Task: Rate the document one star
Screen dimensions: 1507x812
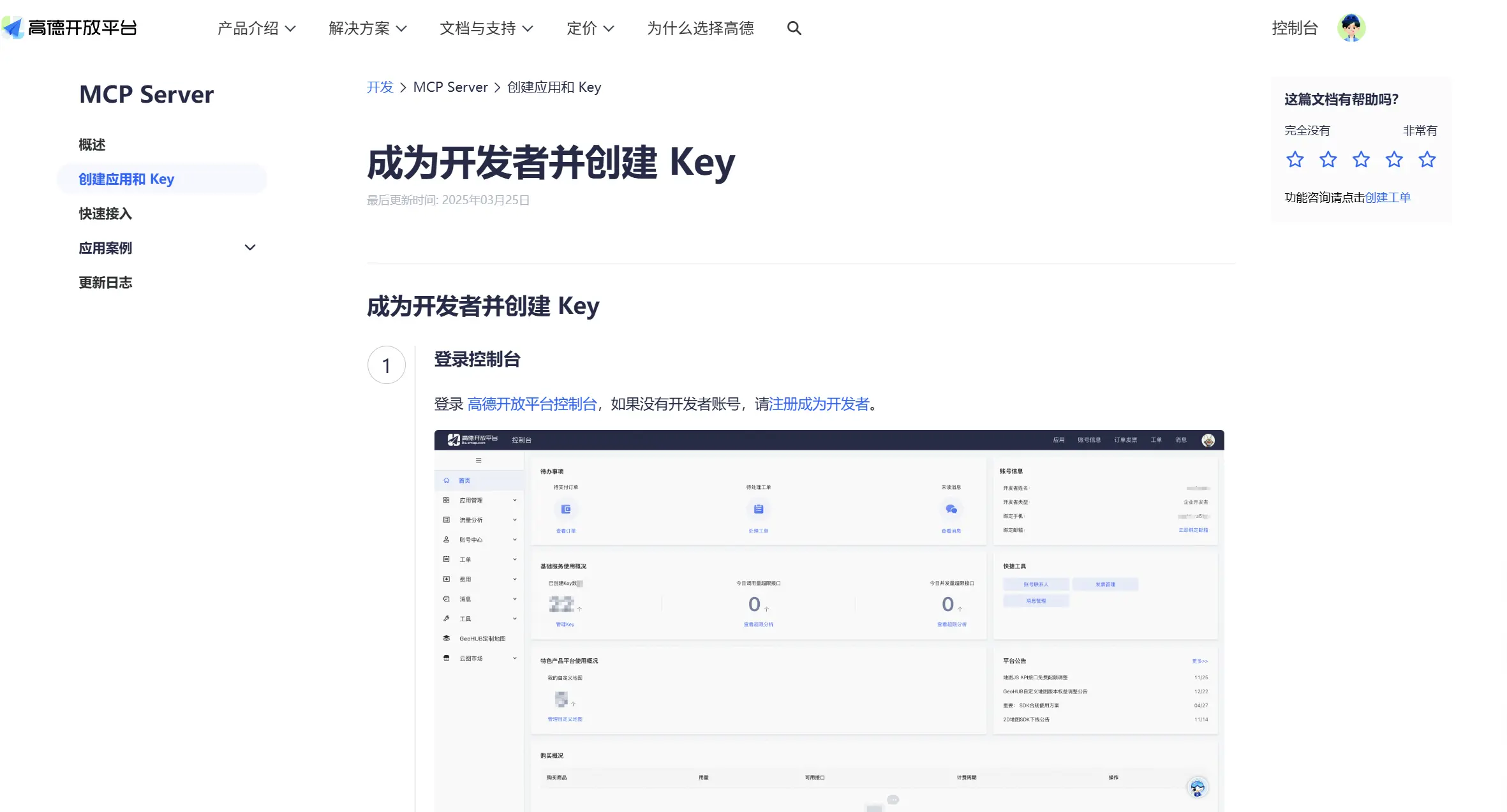Action: pos(1295,159)
